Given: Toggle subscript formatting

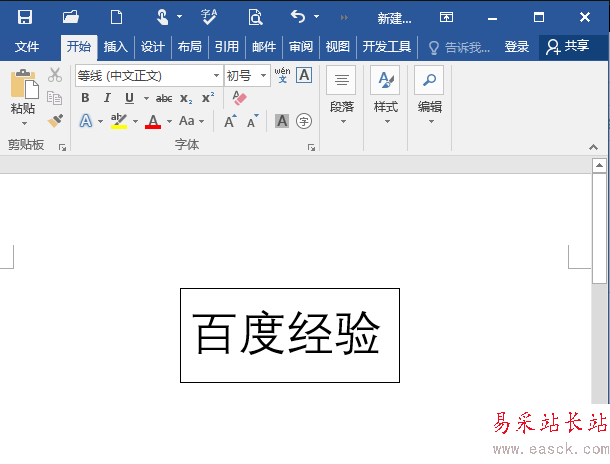Looking at the screenshot, I should [186, 98].
